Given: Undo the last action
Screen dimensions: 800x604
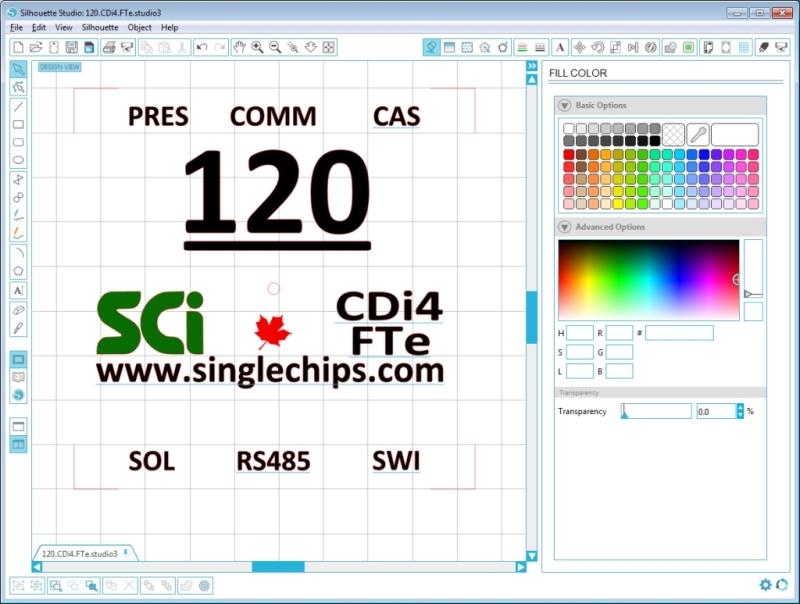Looking at the screenshot, I should click(202, 47).
